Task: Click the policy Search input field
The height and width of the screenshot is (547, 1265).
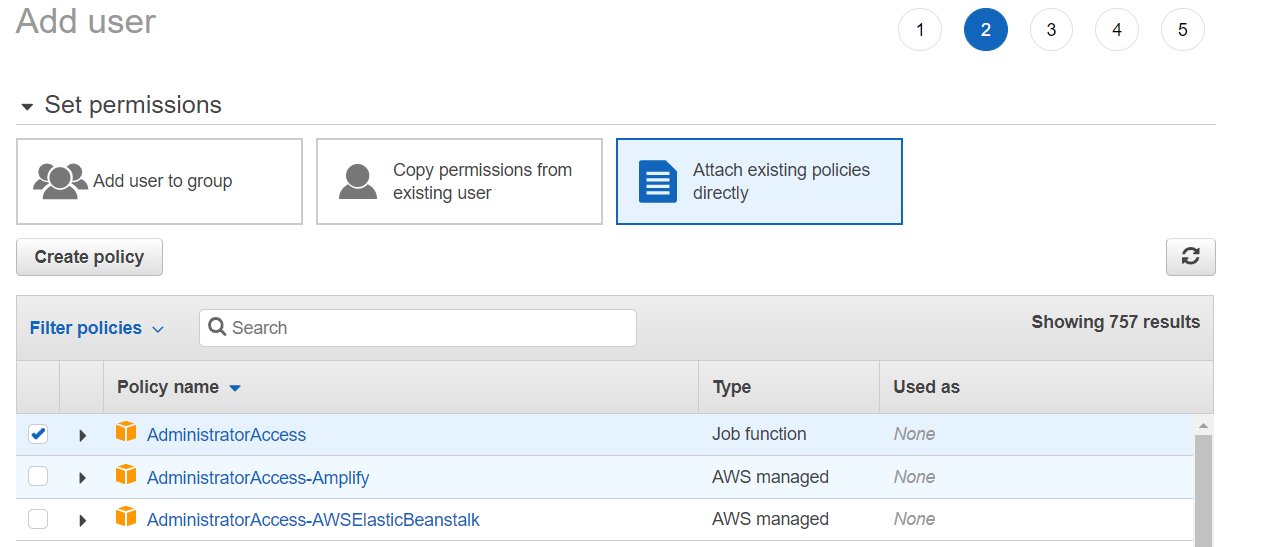Action: [430, 328]
